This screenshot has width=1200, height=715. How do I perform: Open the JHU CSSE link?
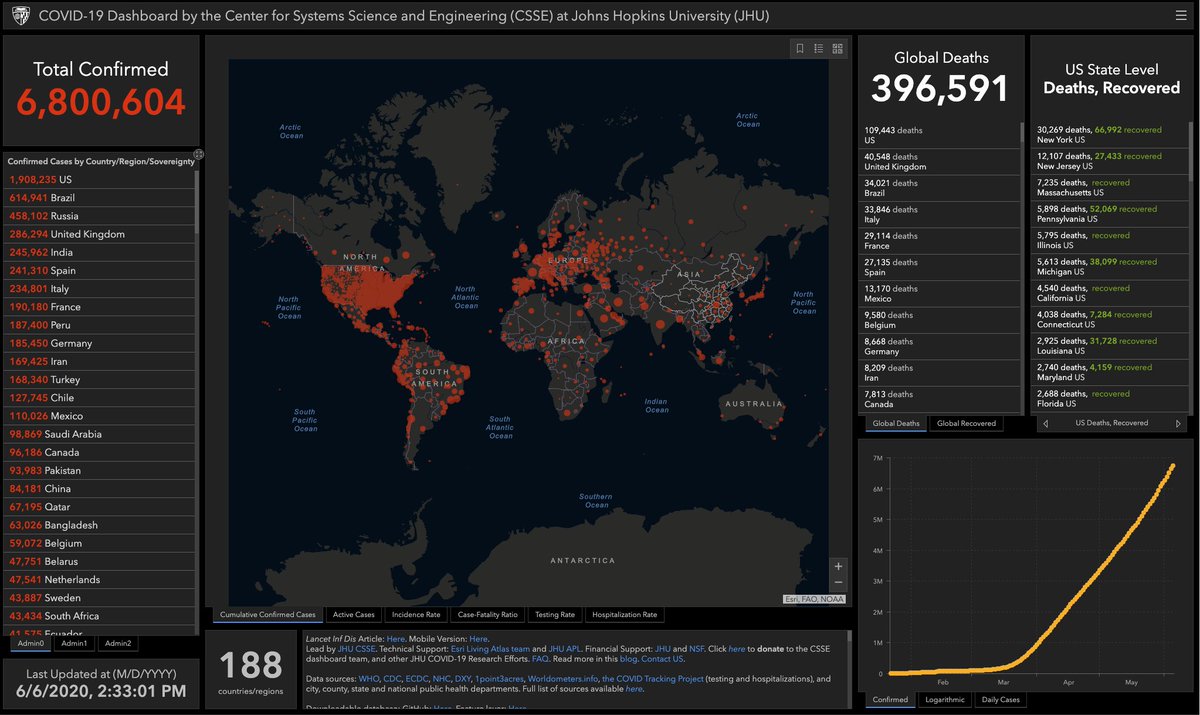pos(356,649)
